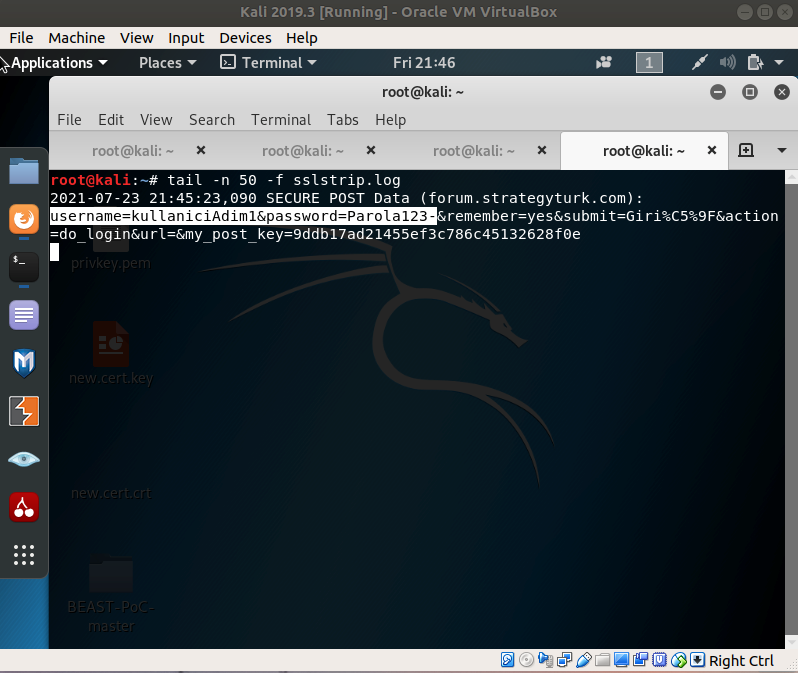The height and width of the screenshot is (673, 798).
Task: Click the volume speaker icon
Action: pos(728,63)
